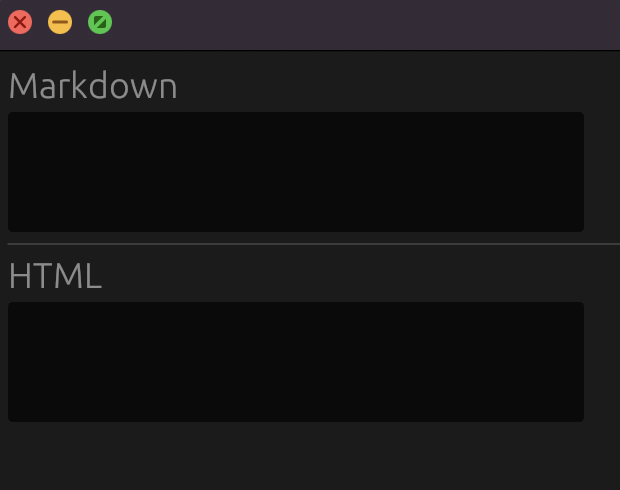This screenshot has height=490, width=620.
Task: Click the window title bar
Action: (x=356, y=25)
